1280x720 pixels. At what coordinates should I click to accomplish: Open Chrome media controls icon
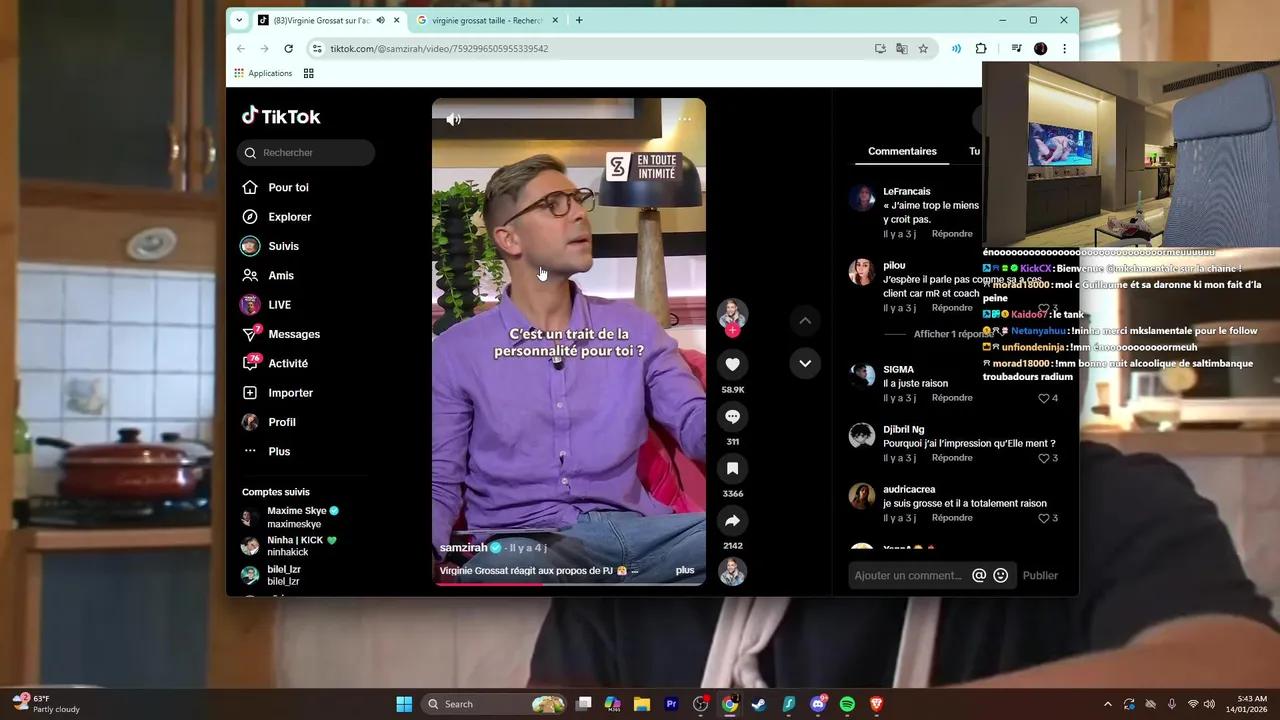coord(1016,48)
